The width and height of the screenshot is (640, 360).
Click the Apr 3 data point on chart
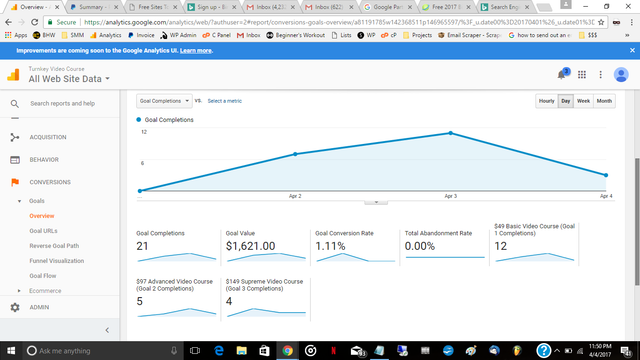451,133
